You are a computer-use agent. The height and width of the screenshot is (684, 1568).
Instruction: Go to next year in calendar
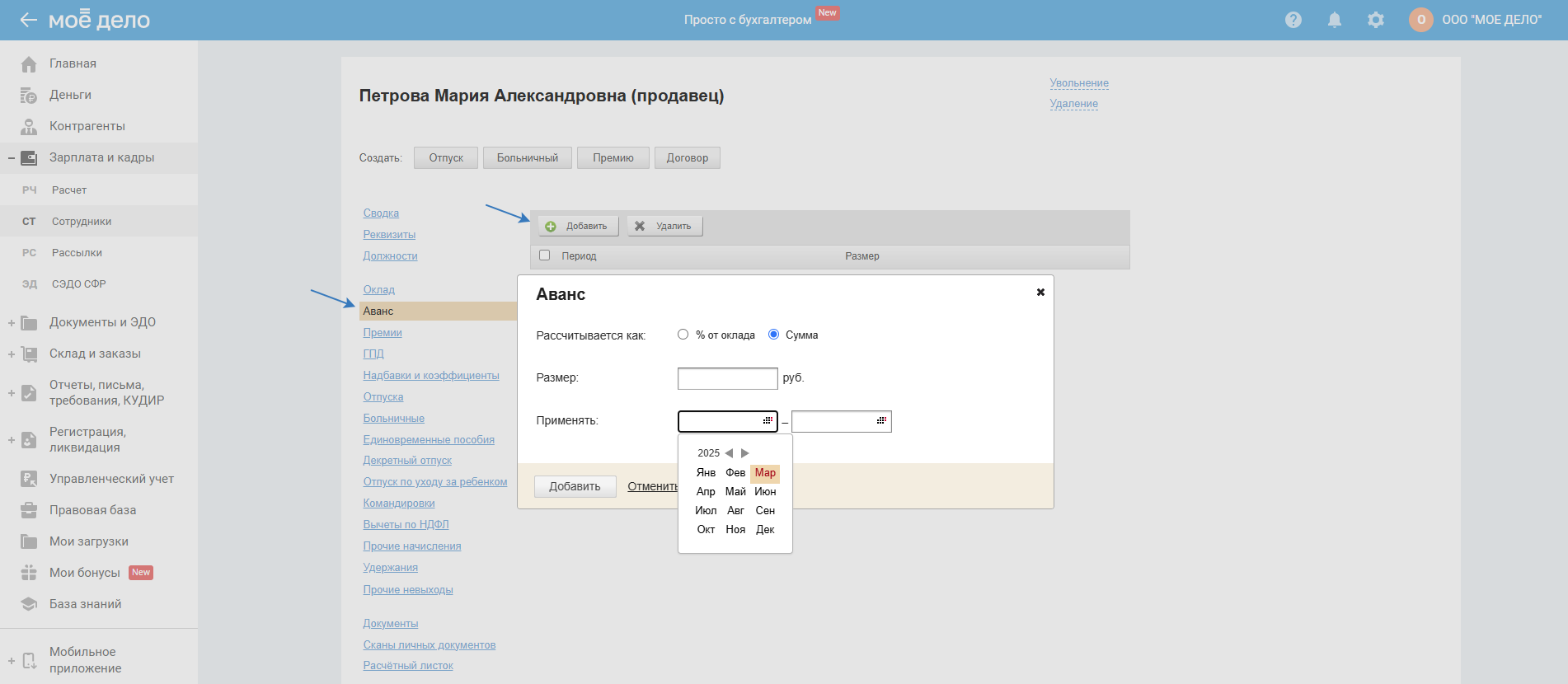click(x=745, y=453)
